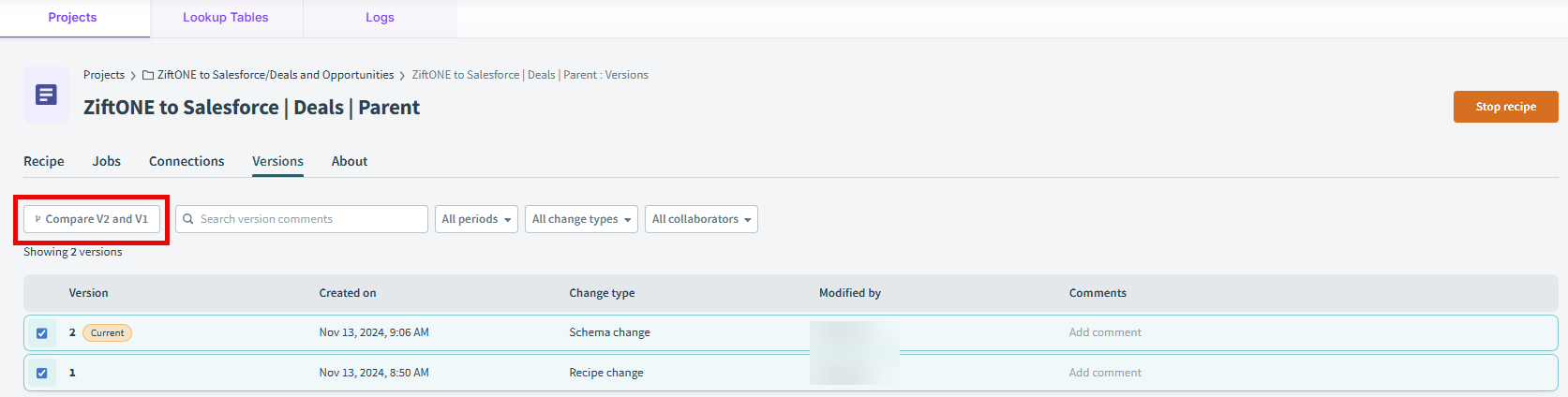The height and width of the screenshot is (397, 1568).
Task: Click the Showing 2 versions text
Action: [x=73, y=252]
